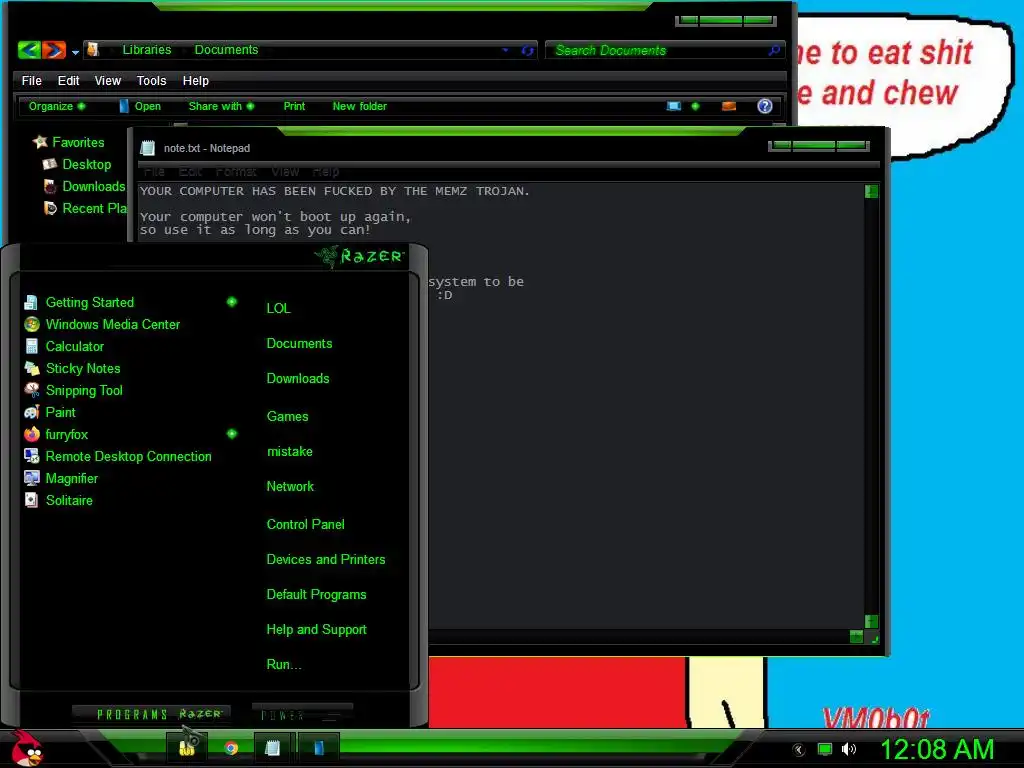1024x768 pixels.
Task: Open the Help menu in Explorer
Action: [195, 80]
